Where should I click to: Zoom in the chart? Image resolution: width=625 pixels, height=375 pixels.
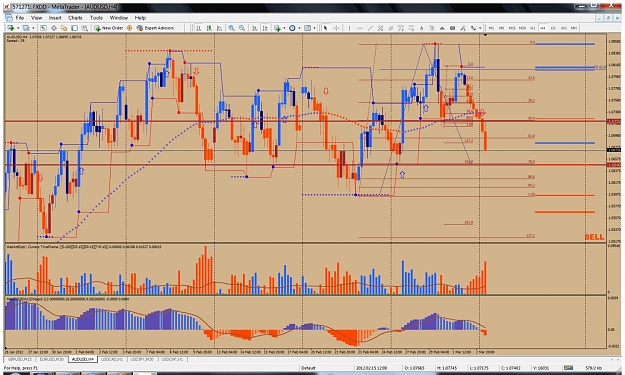pos(231,28)
